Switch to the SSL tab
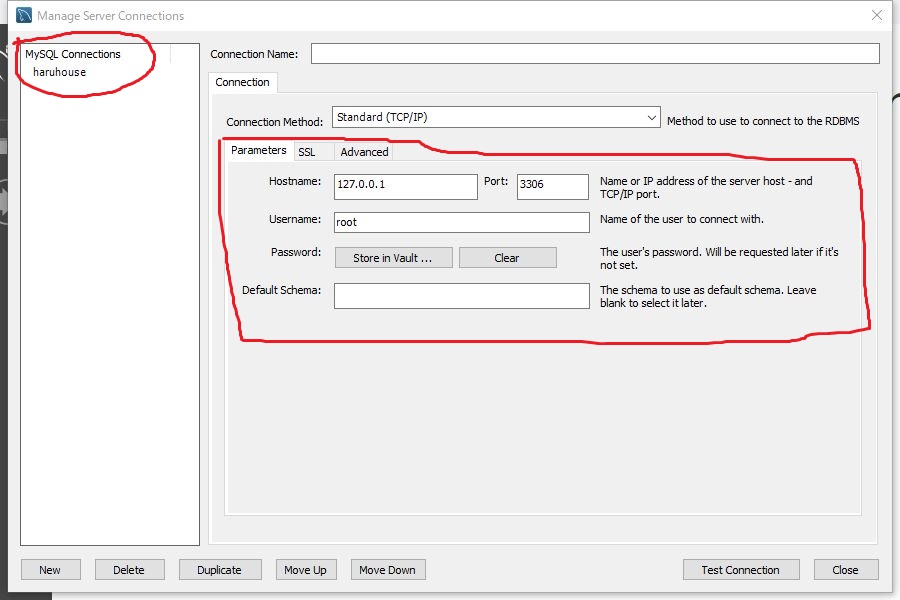The width and height of the screenshot is (900, 600). (307, 152)
